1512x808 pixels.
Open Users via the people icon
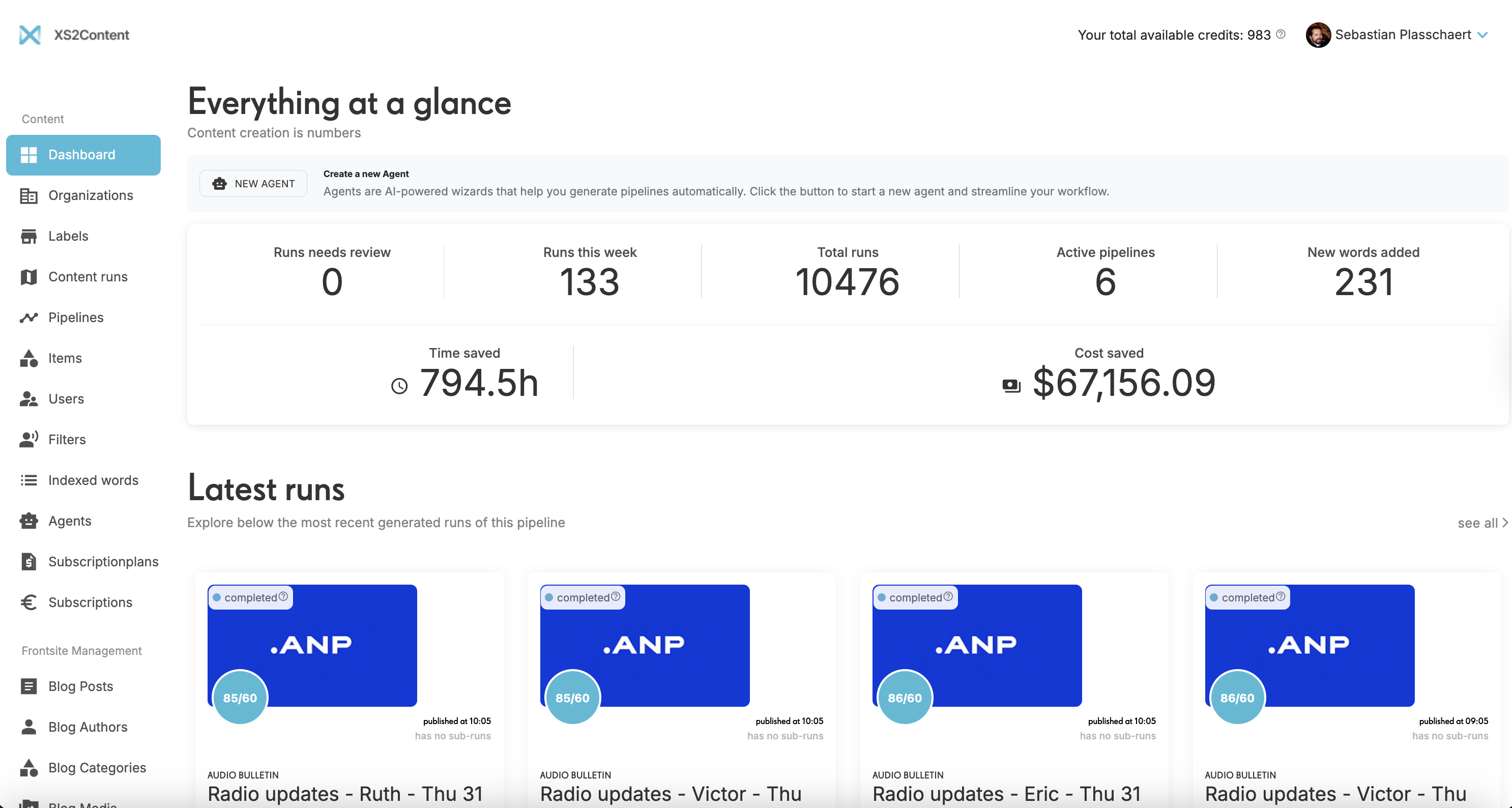click(29, 399)
